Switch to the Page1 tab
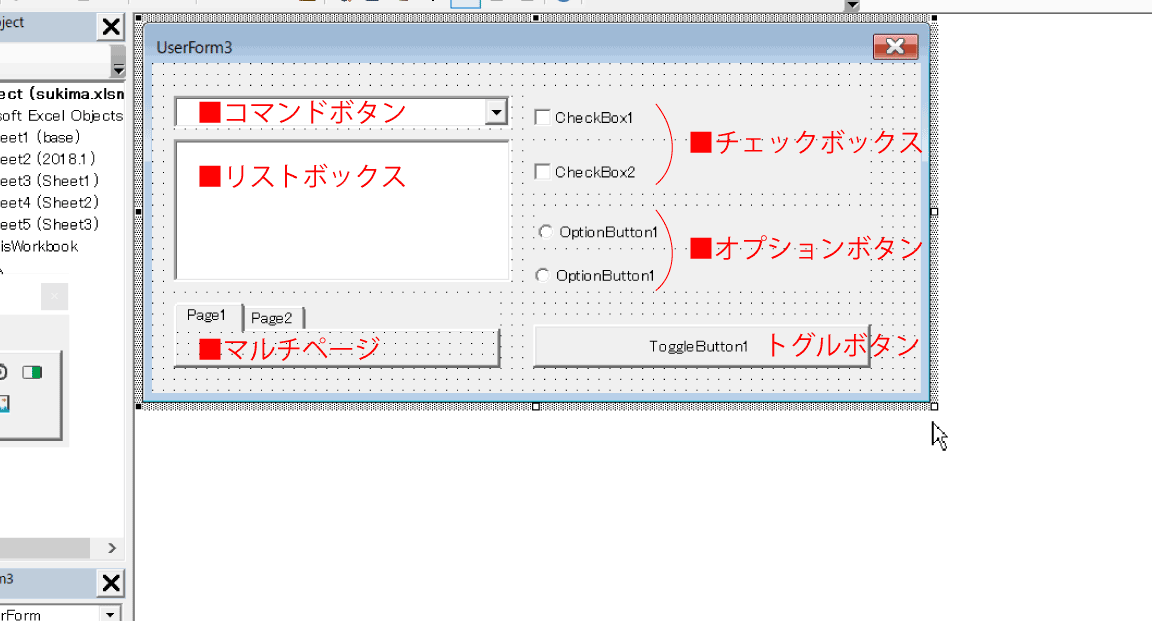Screen dimensions: 1152x621 pos(207,316)
